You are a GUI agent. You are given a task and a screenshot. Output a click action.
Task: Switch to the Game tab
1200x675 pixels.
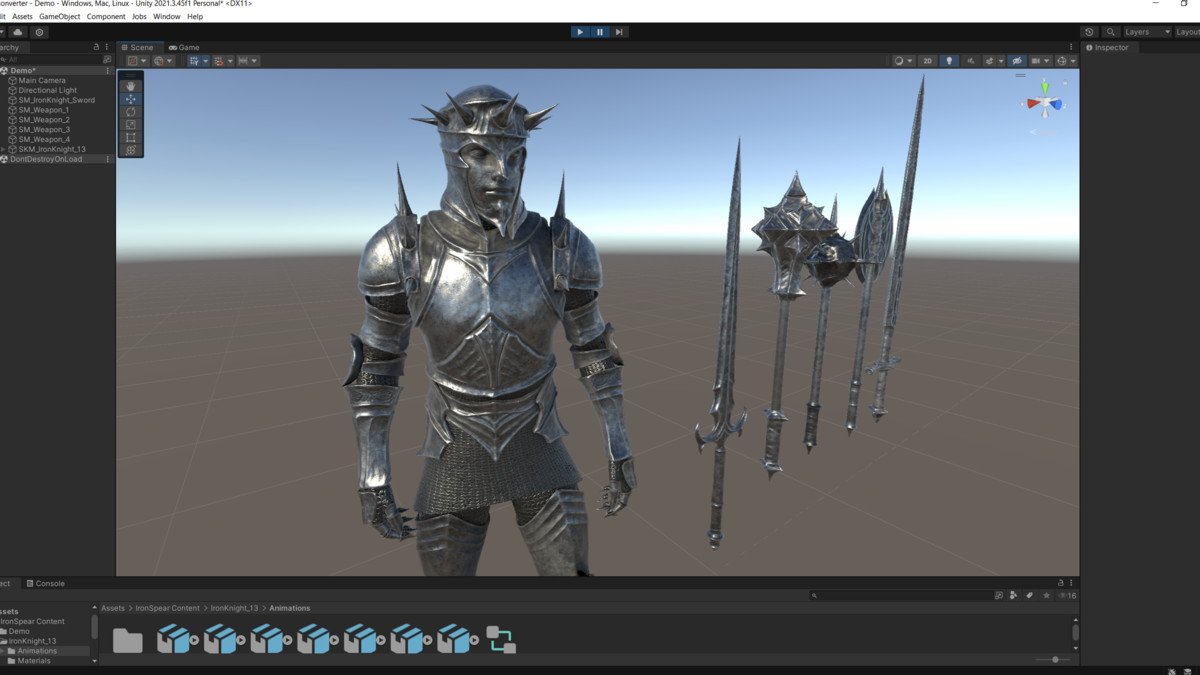[184, 47]
